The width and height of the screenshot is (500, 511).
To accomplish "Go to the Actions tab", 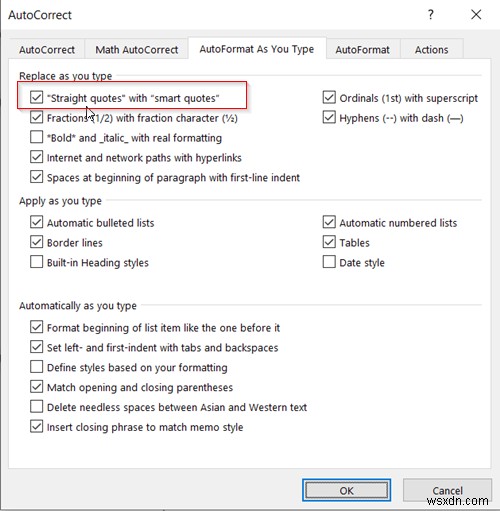I will pos(431,50).
